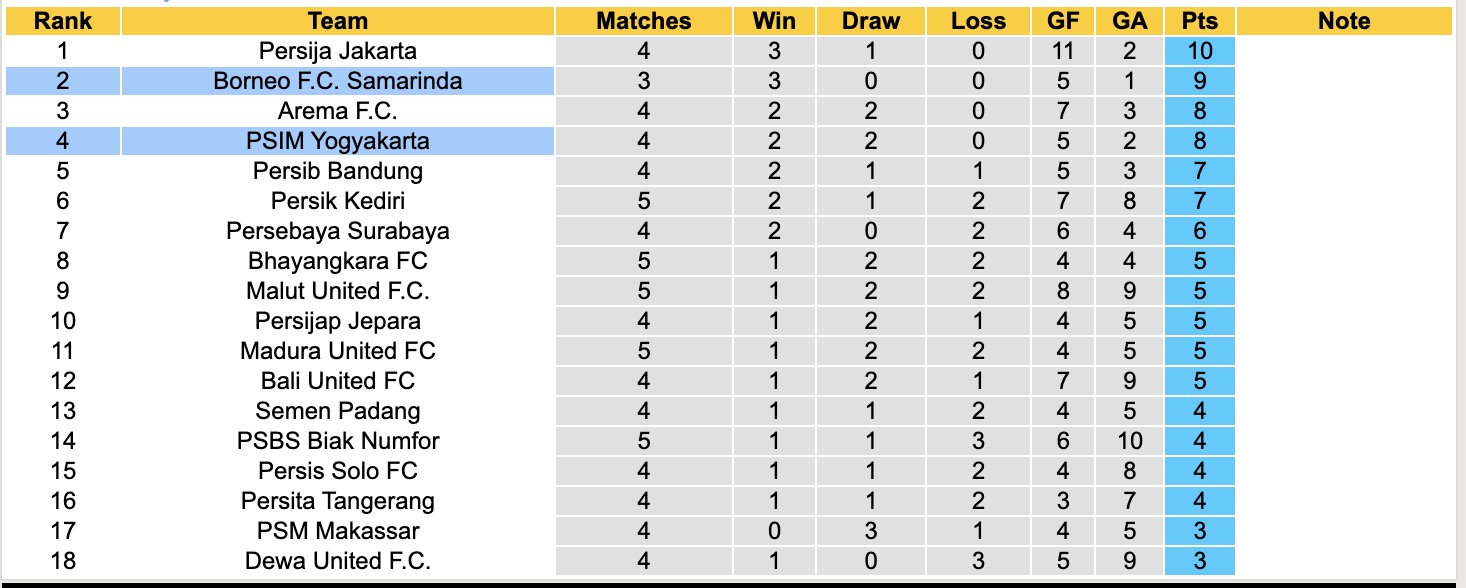Click the Persija Jakarta team name
This screenshot has height=588, width=1466.
(x=338, y=51)
